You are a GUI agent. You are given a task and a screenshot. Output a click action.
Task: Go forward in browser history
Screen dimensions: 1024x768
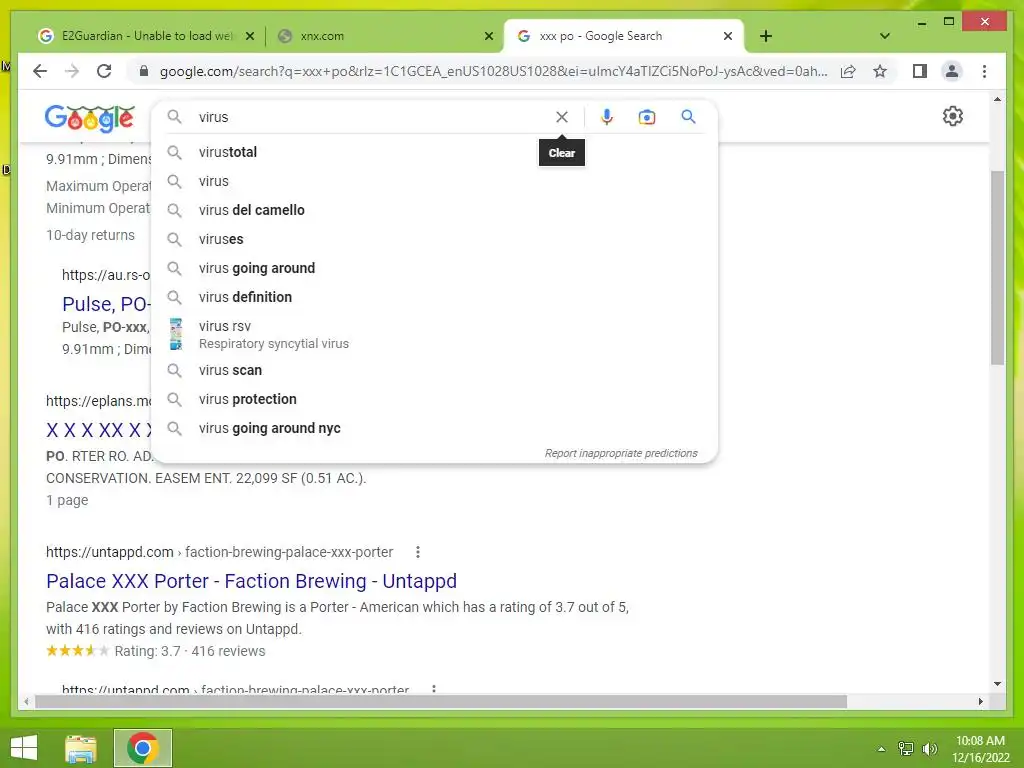[x=72, y=71]
